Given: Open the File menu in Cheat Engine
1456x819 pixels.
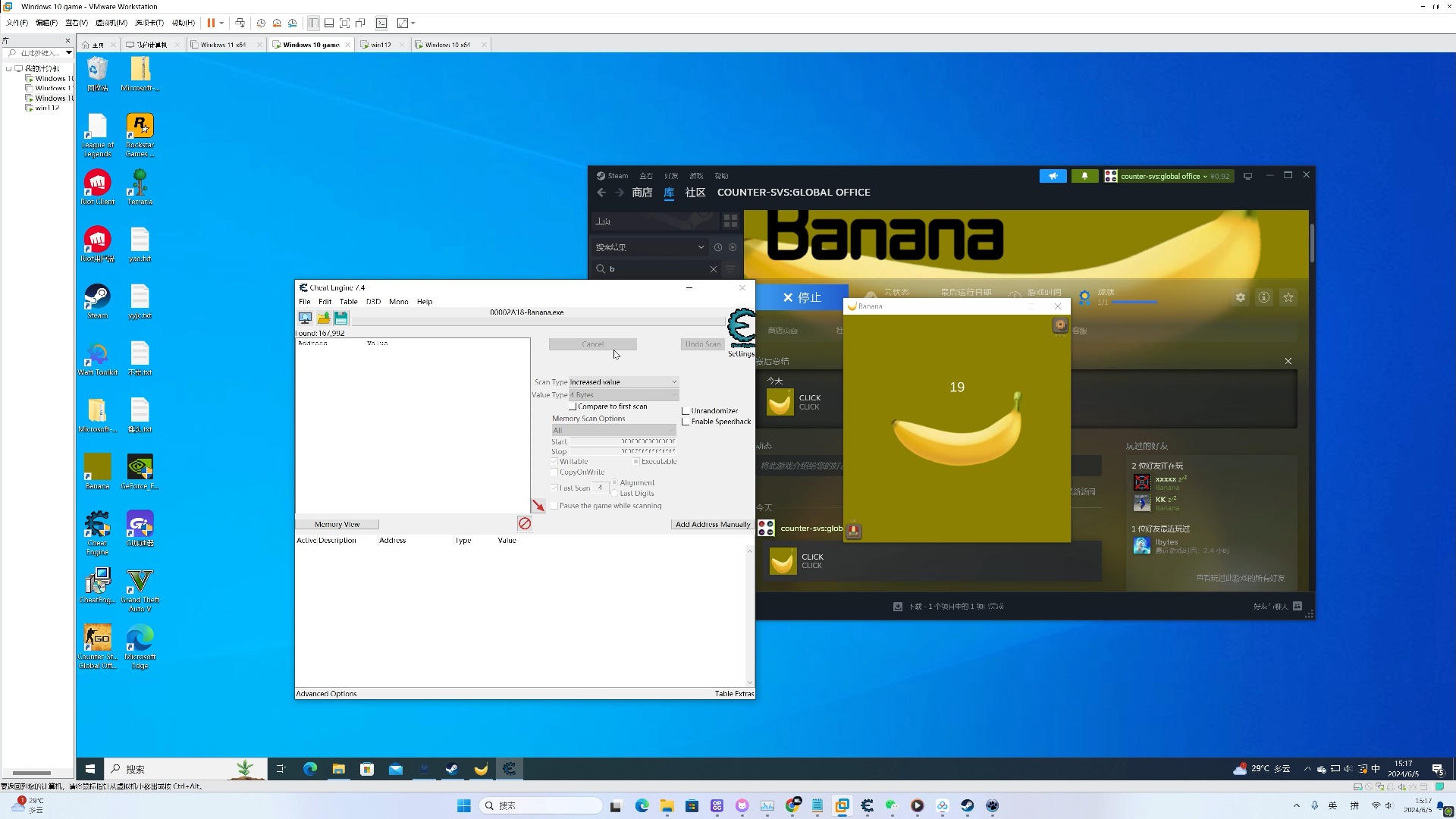Looking at the screenshot, I should tap(304, 302).
